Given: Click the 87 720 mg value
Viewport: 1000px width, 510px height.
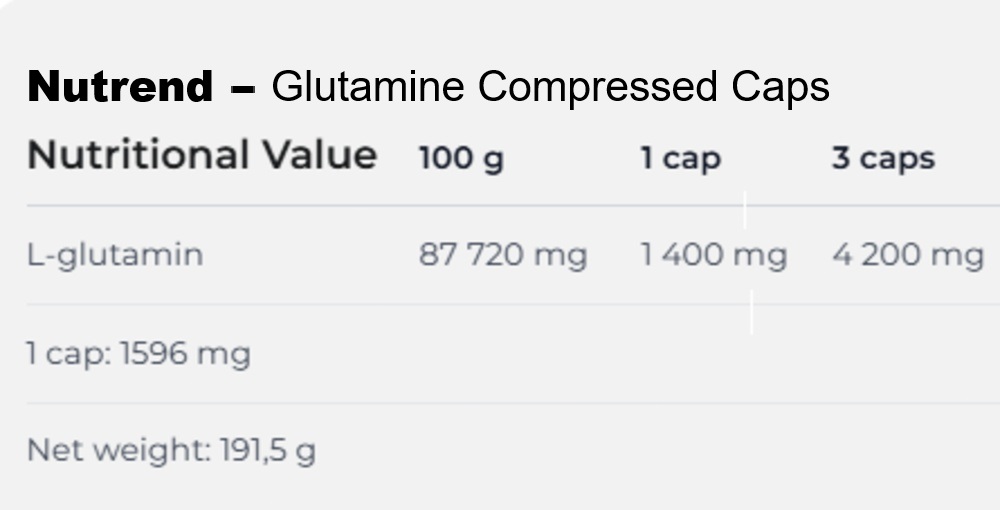Looking at the screenshot, I should [x=503, y=255].
